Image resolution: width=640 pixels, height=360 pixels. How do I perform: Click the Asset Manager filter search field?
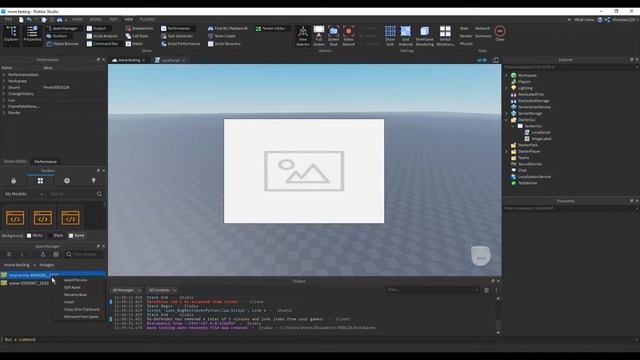coord(83,254)
